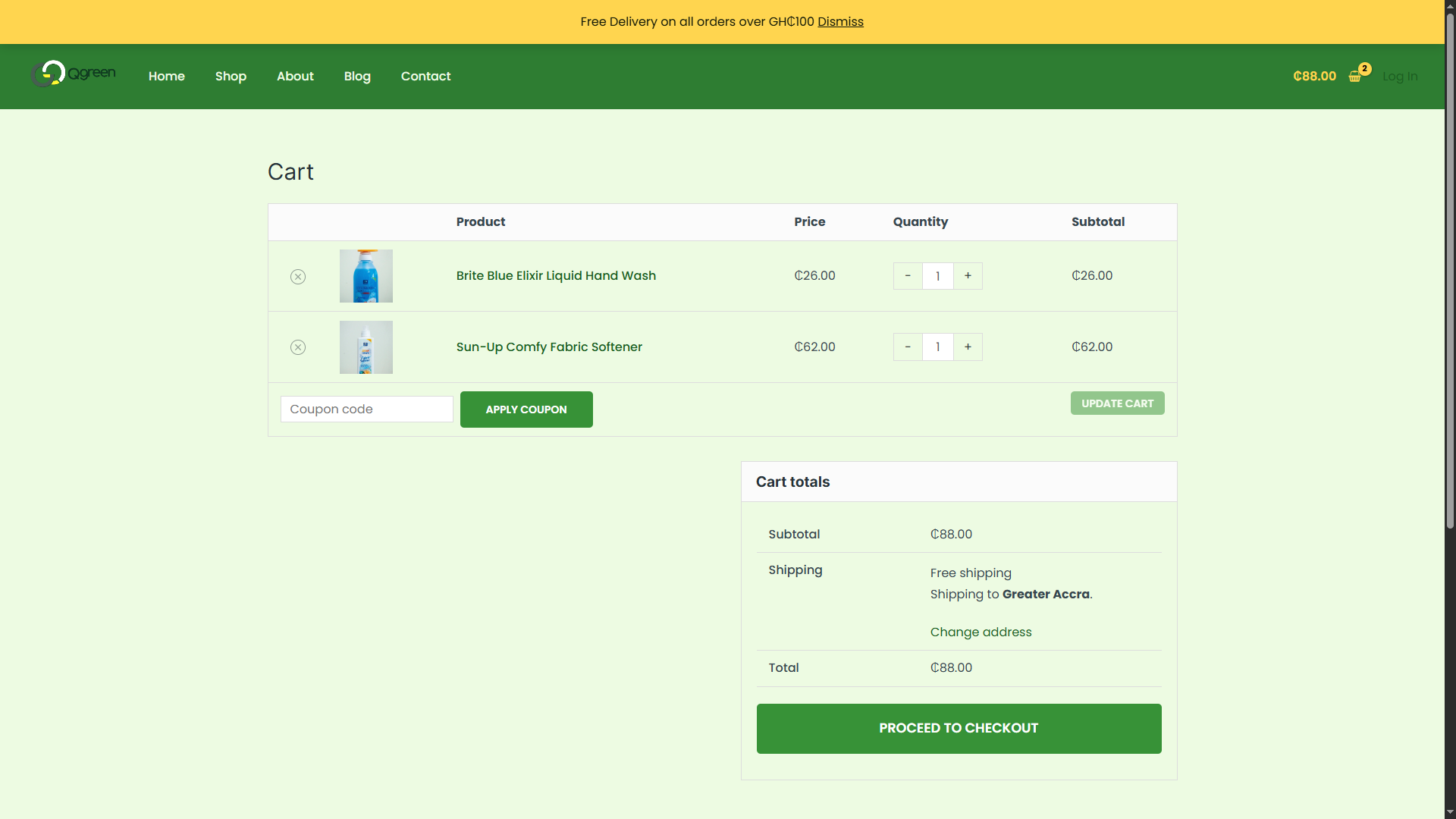This screenshot has height=819, width=1456.
Task: Open the Contact page
Action: [x=425, y=76]
